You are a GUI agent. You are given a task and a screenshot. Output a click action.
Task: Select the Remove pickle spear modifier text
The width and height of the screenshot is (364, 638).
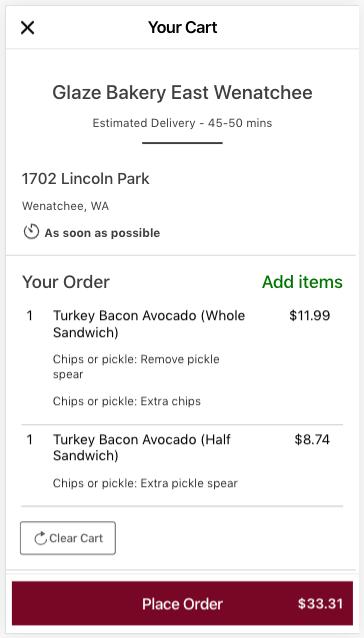136,367
